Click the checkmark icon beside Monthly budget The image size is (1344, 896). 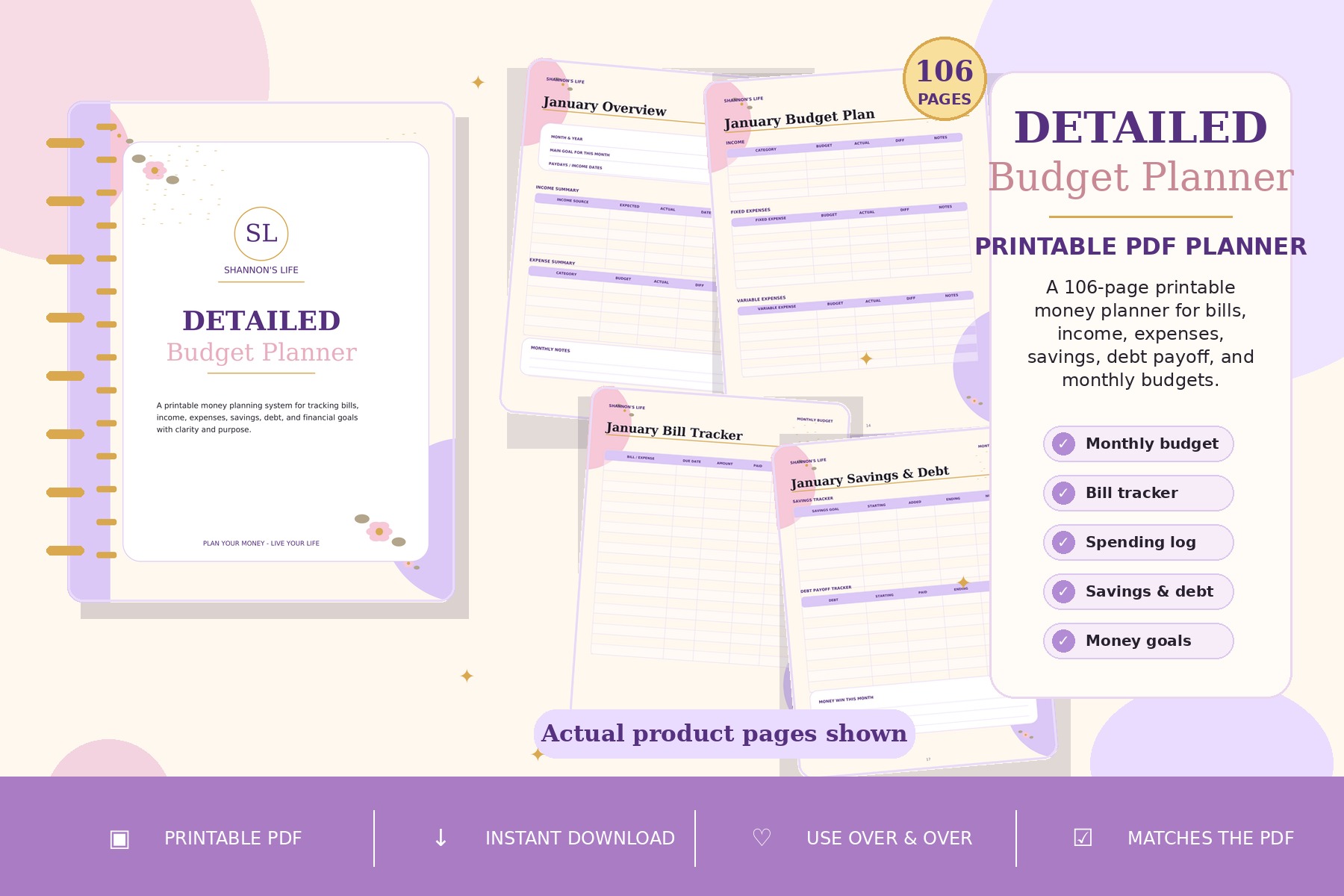1063,444
